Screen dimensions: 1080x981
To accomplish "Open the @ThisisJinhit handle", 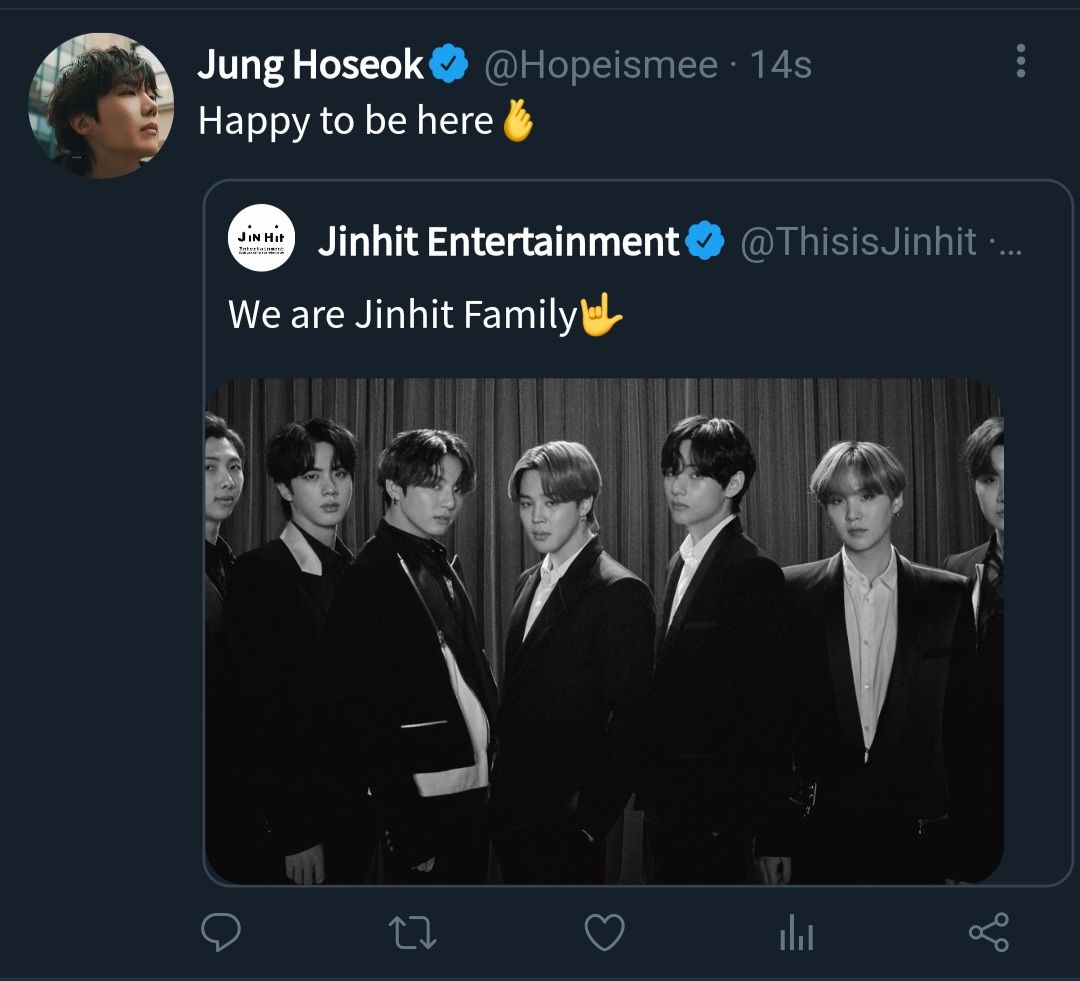I will coord(858,242).
